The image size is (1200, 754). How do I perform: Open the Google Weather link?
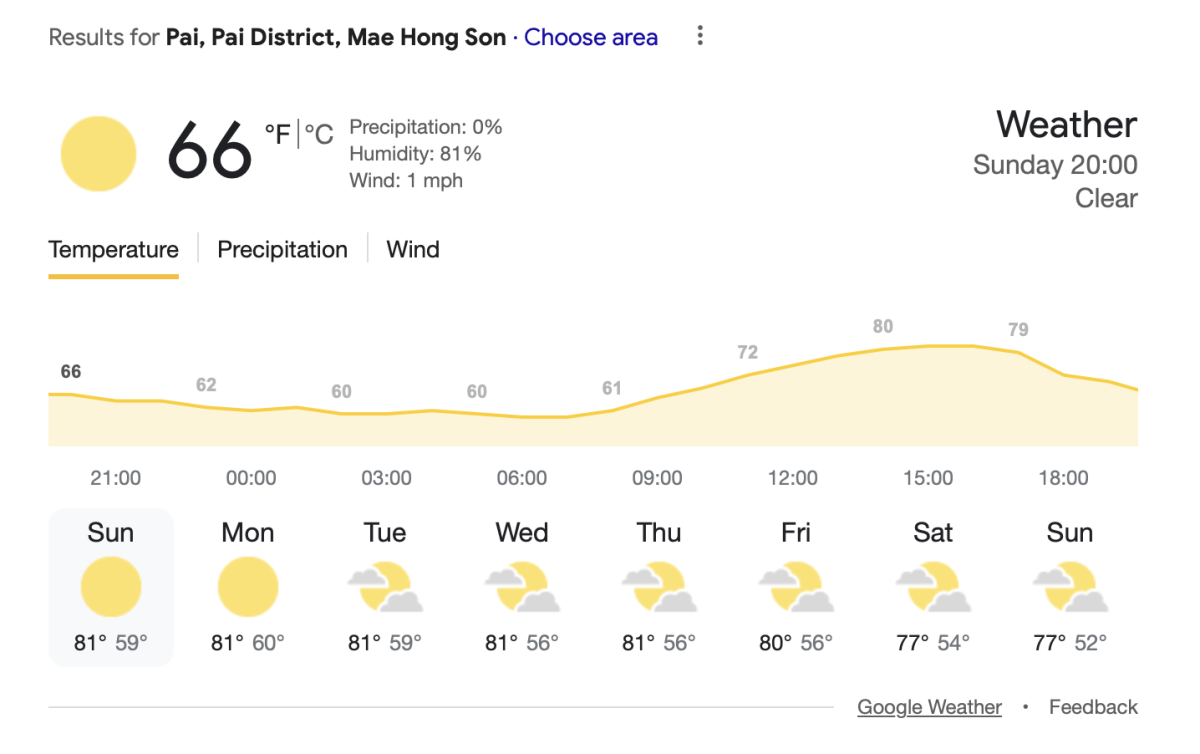930,707
